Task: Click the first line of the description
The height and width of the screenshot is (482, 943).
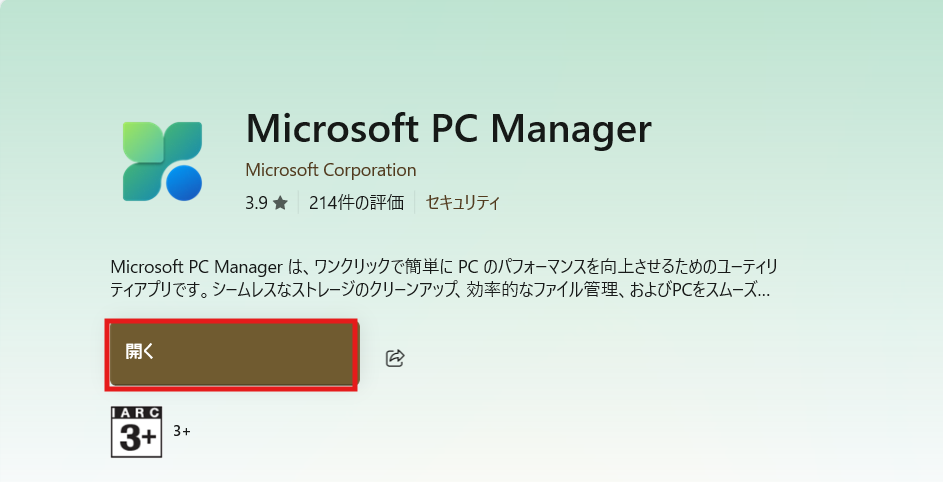Action: tap(444, 267)
